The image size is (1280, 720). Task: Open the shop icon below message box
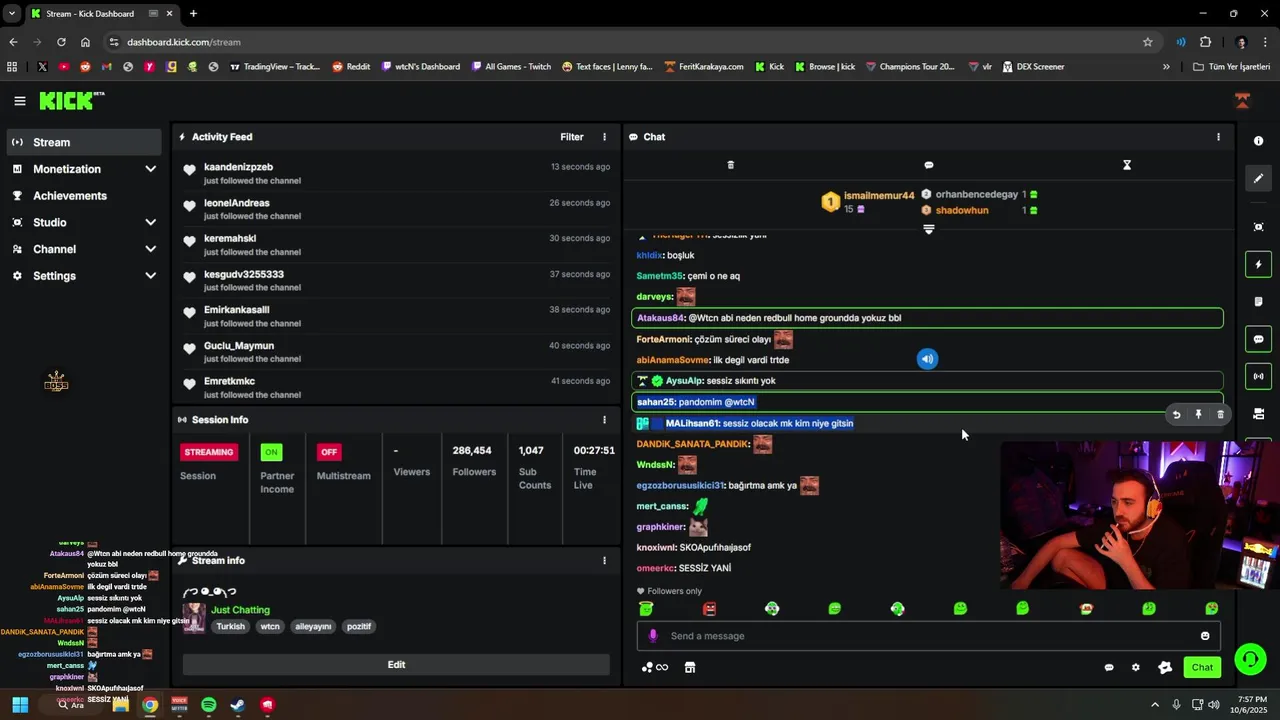[x=690, y=668]
